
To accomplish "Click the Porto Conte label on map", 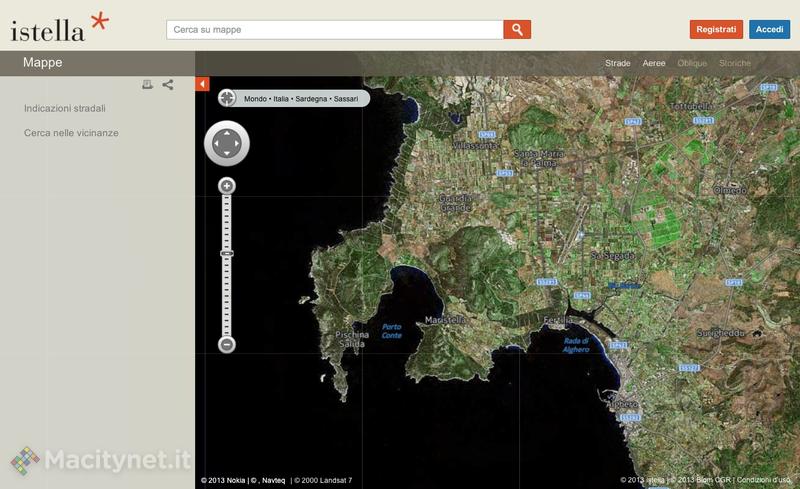I will [x=392, y=331].
